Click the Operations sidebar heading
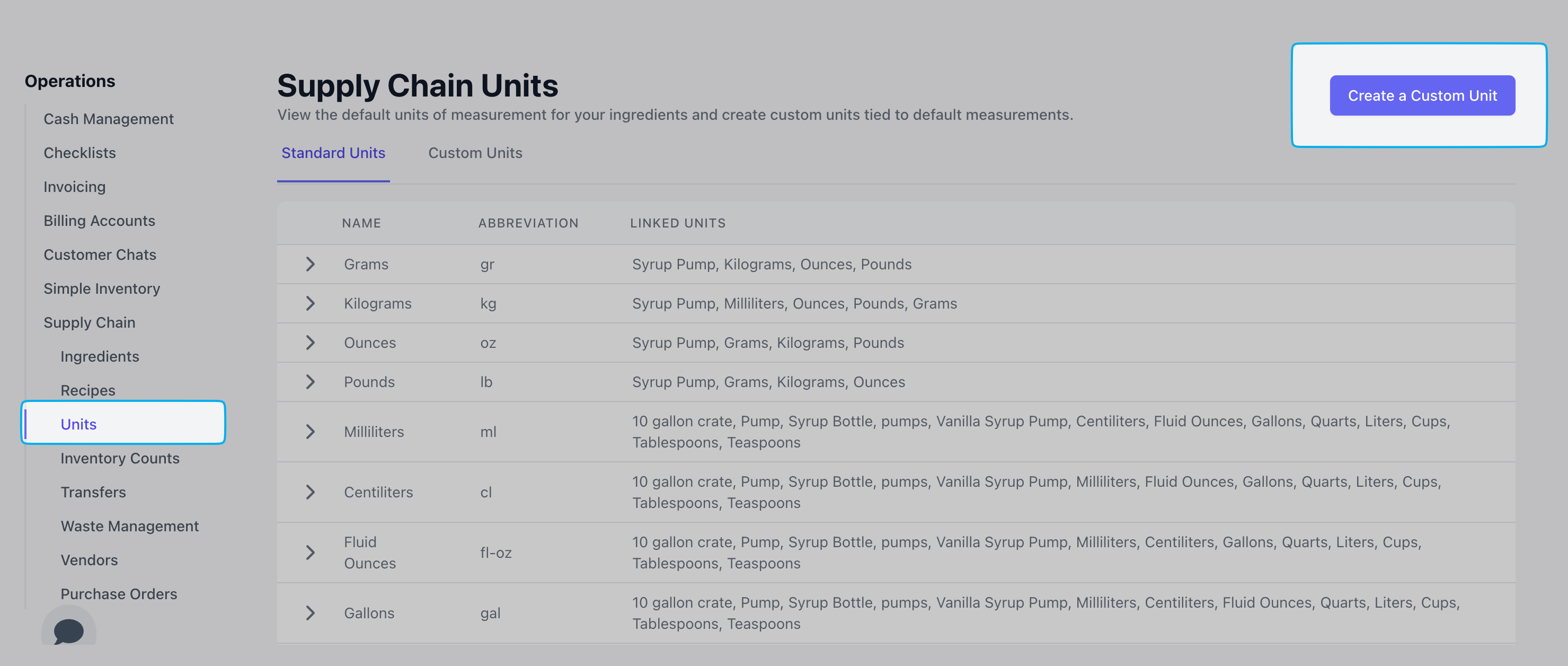Image resolution: width=1568 pixels, height=666 pixels. [70, 81]
